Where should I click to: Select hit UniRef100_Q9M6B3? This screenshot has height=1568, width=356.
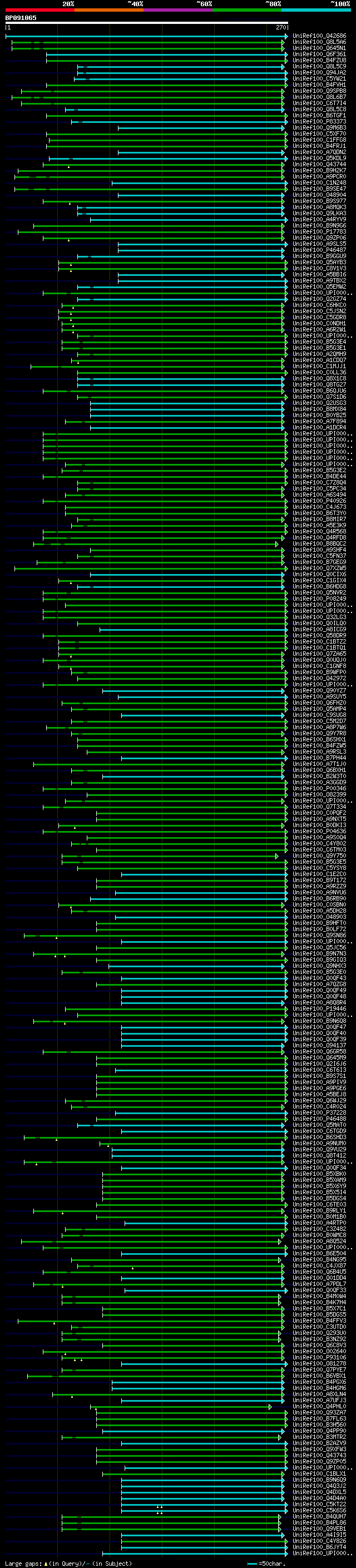tap(319, 128)
